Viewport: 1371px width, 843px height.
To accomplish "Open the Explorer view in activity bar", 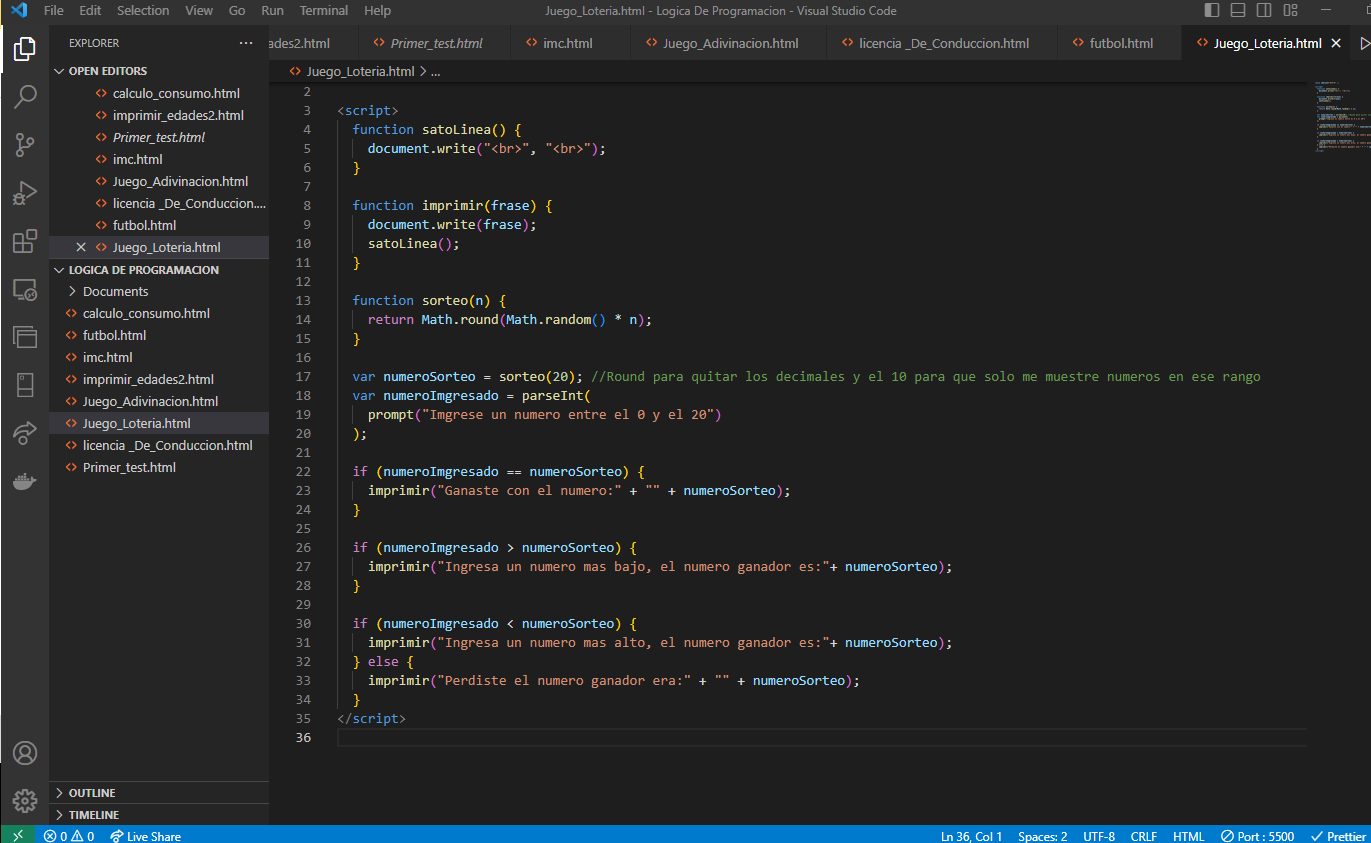I will [25, 48].
